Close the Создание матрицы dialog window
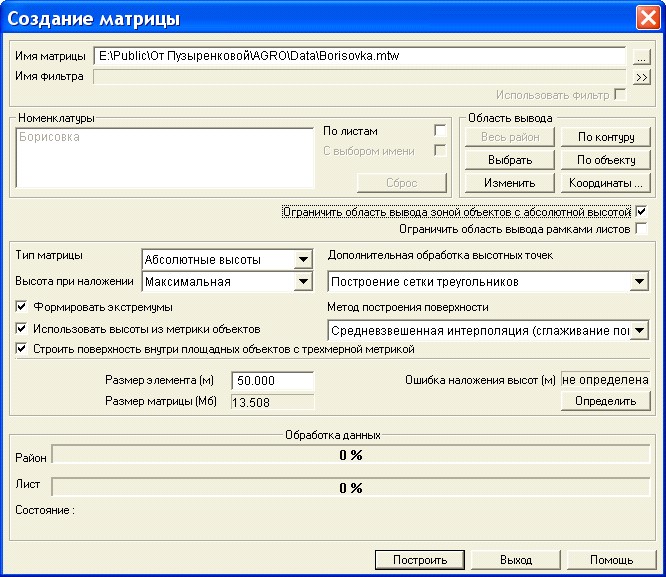The height and width of the screenshot is (577, 666). point(646,17)
